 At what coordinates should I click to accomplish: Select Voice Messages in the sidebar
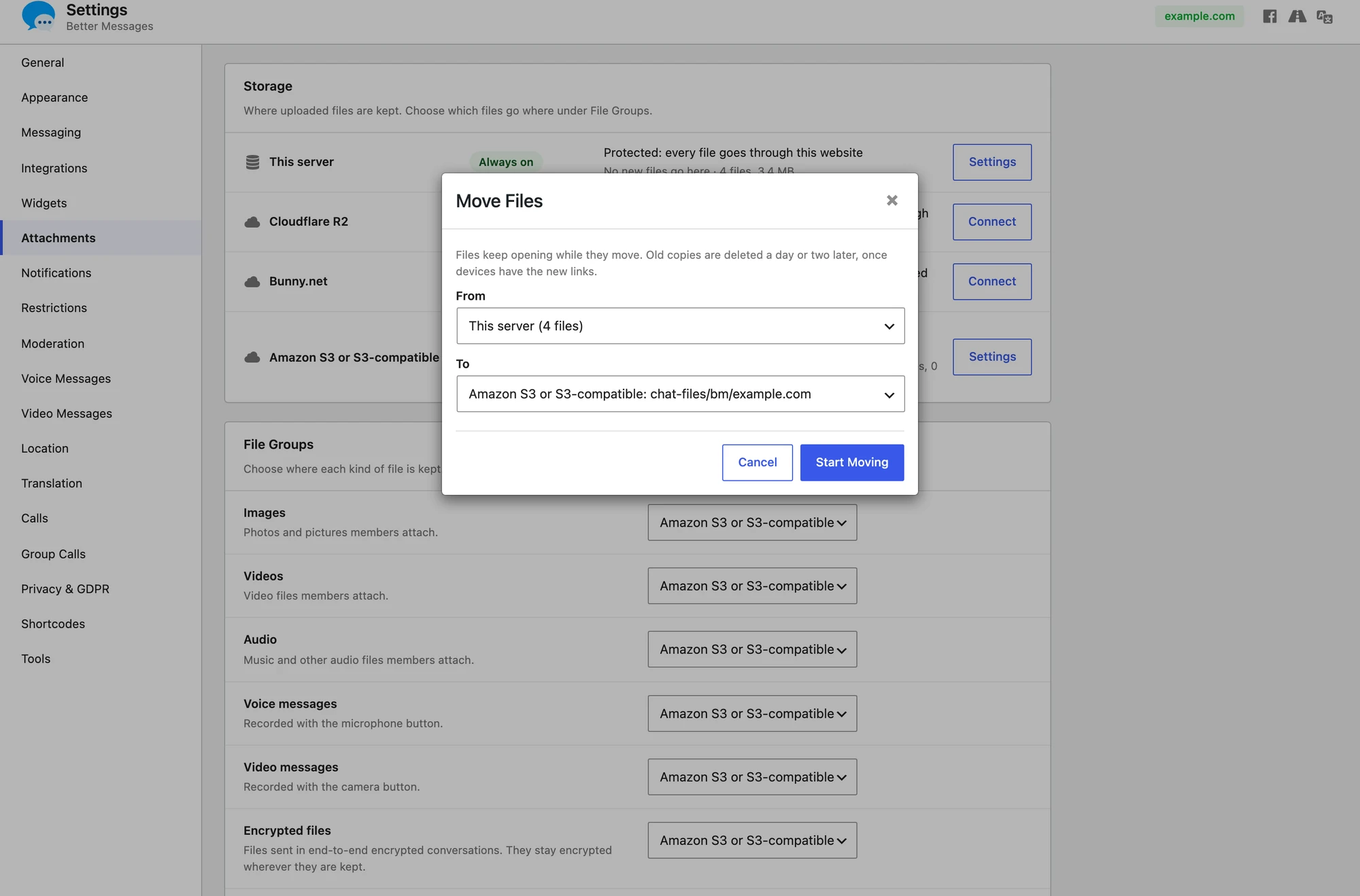click(101, 379)
